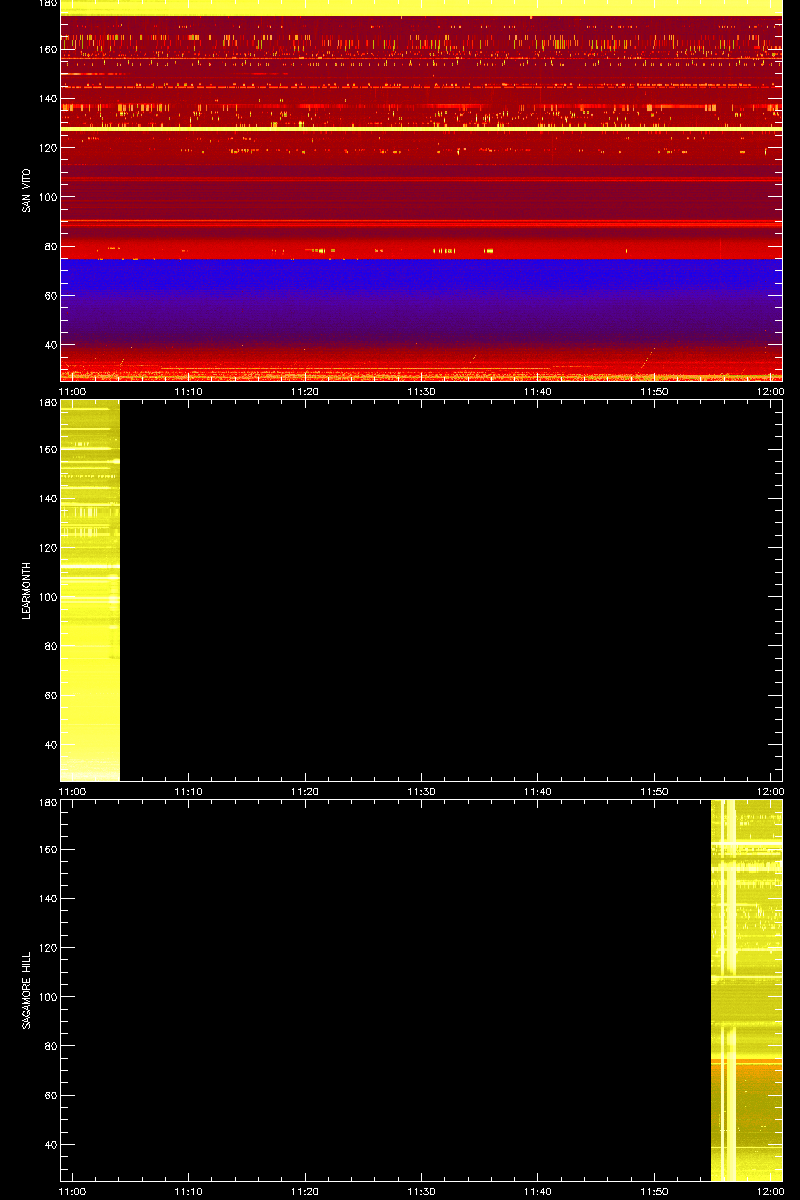
Task: Click the 120 frequency tick on Learmonth axis
Action: click(x=47, y=547)
